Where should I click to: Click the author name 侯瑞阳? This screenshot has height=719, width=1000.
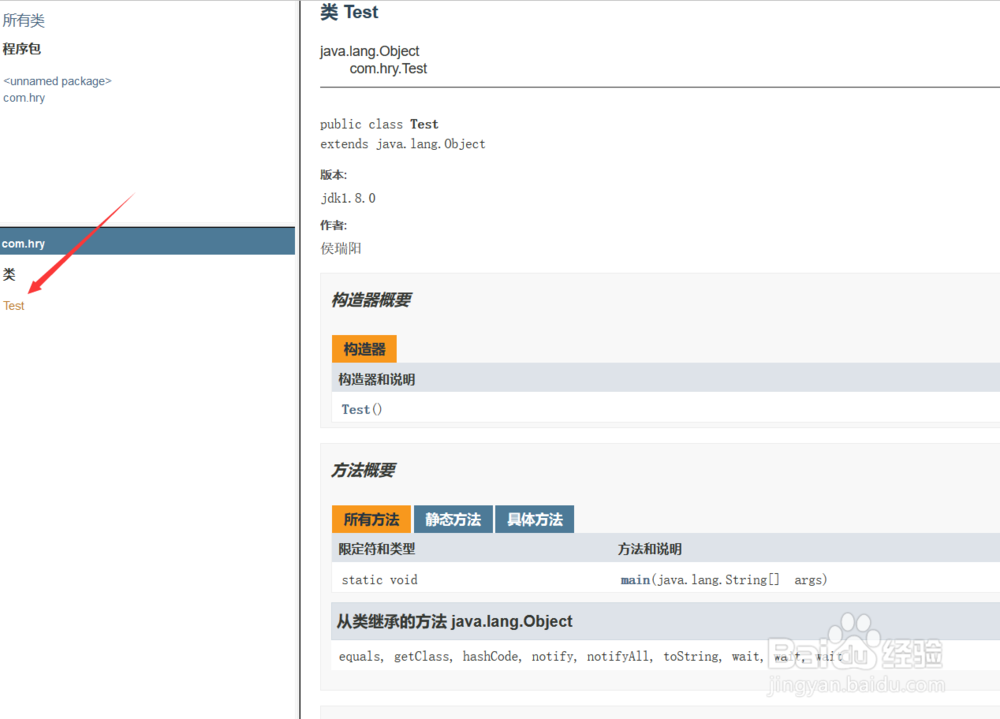pyautogui.click(x=341, y=248)
